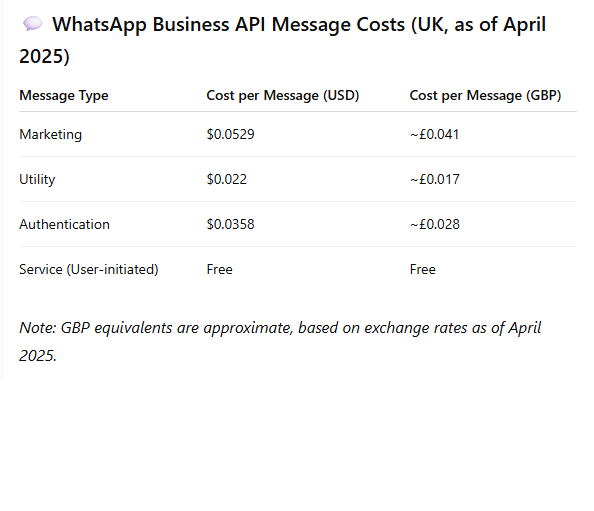Image resolution: width=594 pixels, height=511 pixels.
Task: Click the Service (User-initiated) row label
Action: (89, 269)
